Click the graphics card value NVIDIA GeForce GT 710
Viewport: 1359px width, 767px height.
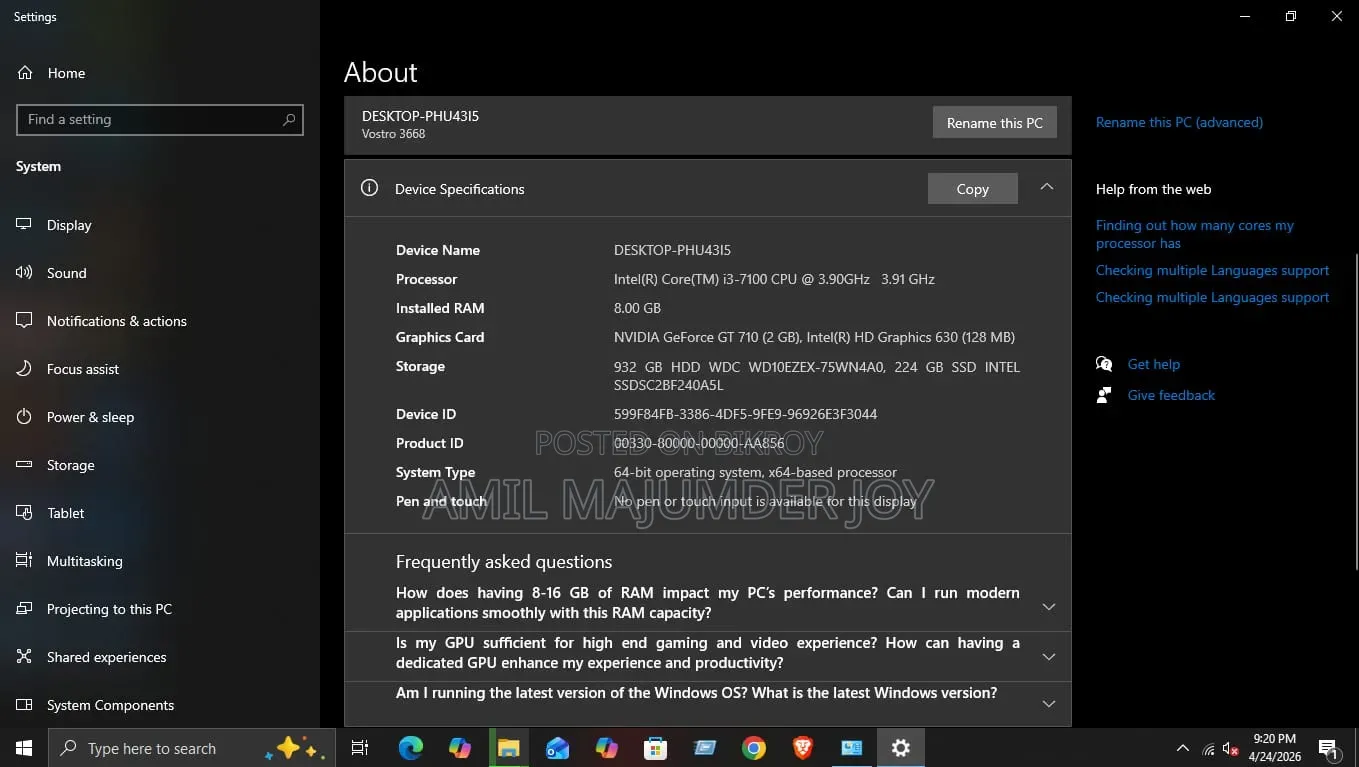coord(814,337)
